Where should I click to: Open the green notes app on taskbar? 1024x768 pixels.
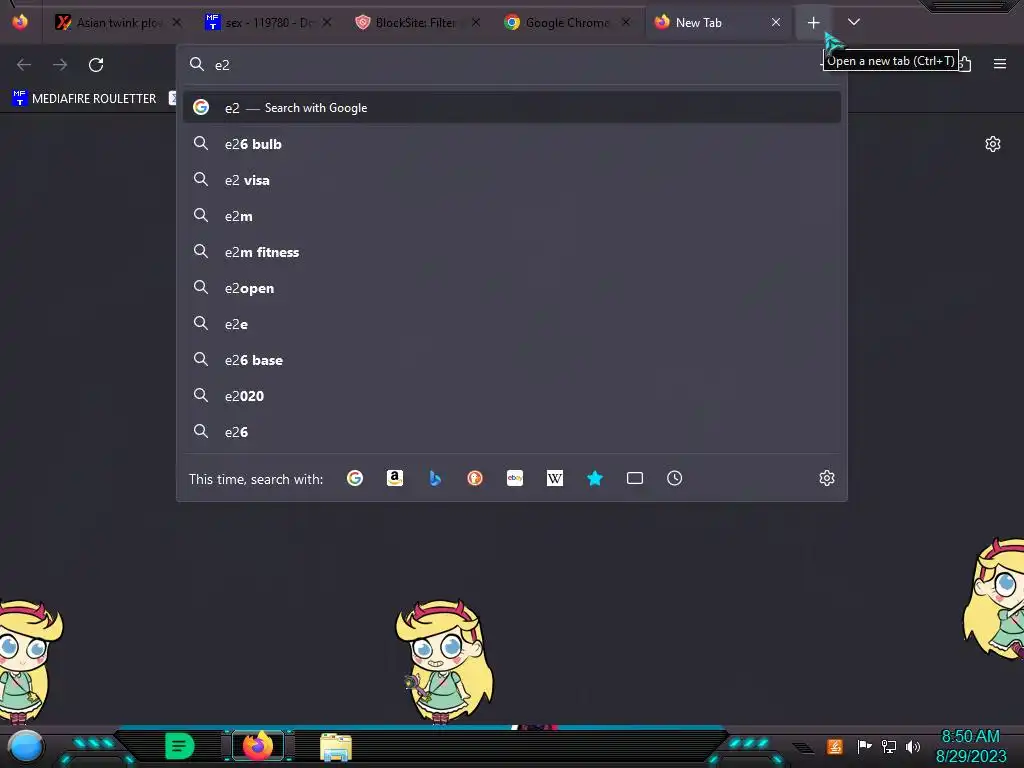pos(180,746)
